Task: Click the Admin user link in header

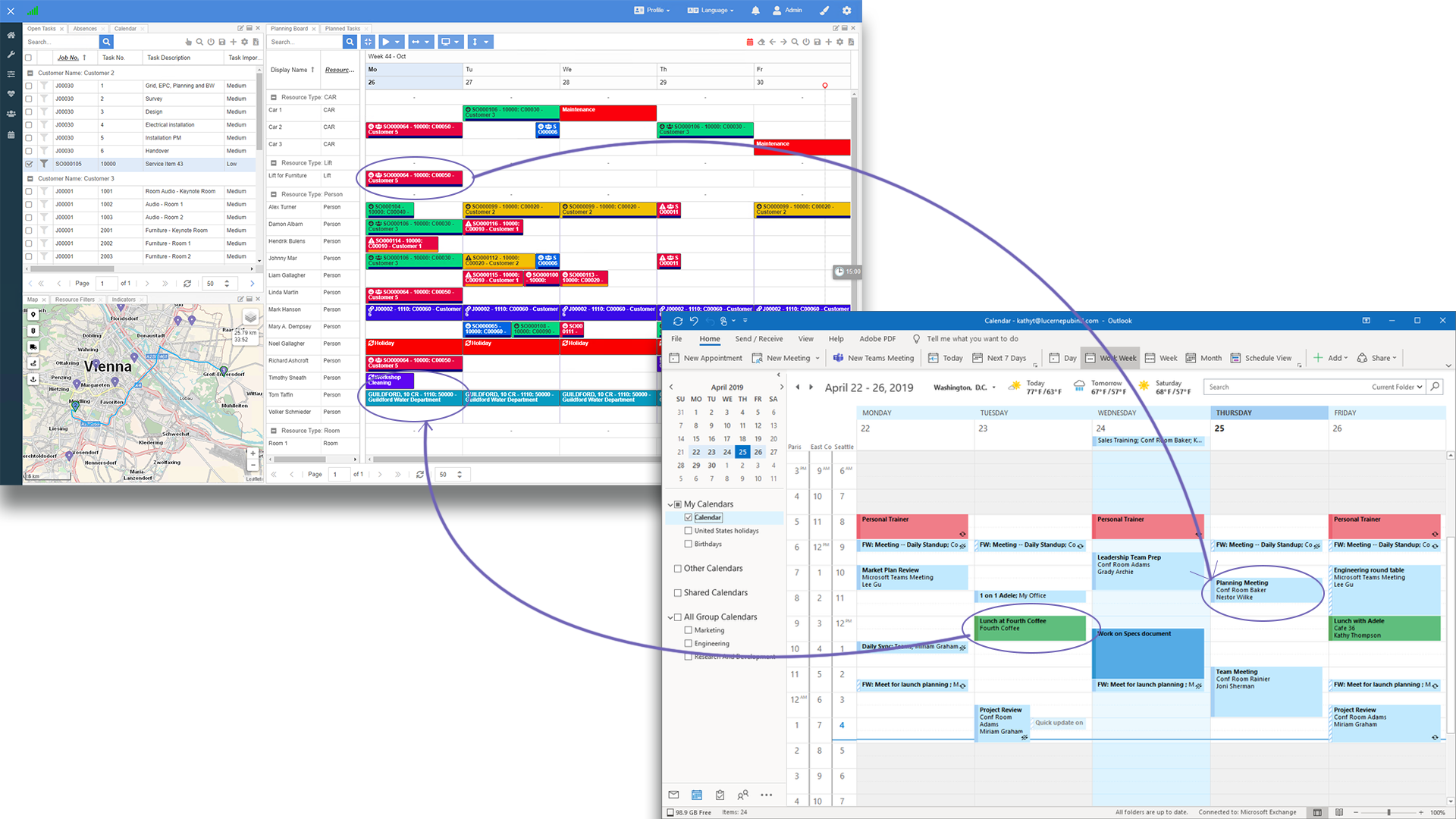Action: click(787, 11)
